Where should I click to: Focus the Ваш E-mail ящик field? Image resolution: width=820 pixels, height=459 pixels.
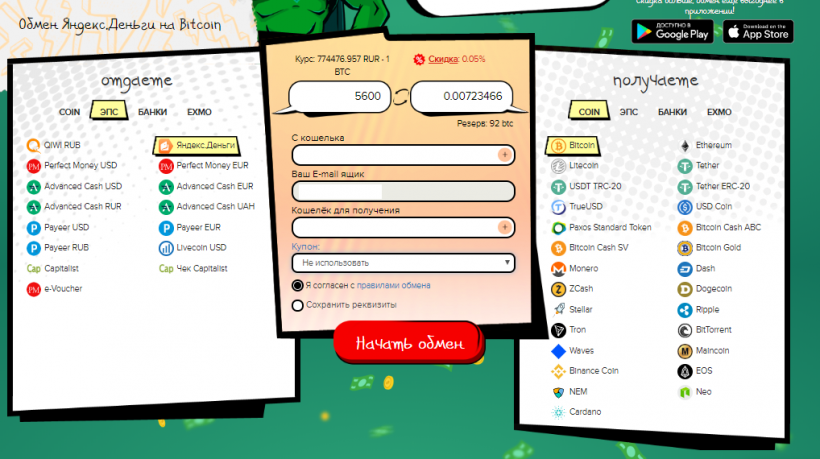pyautogui.click(x=403, y=191)
